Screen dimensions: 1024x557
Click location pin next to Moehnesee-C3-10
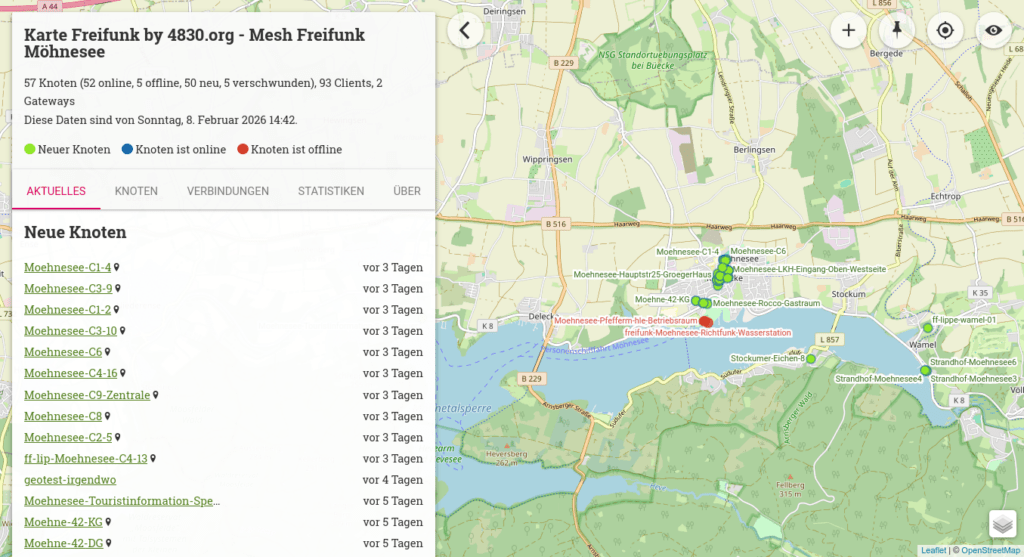tap(122, 331)
